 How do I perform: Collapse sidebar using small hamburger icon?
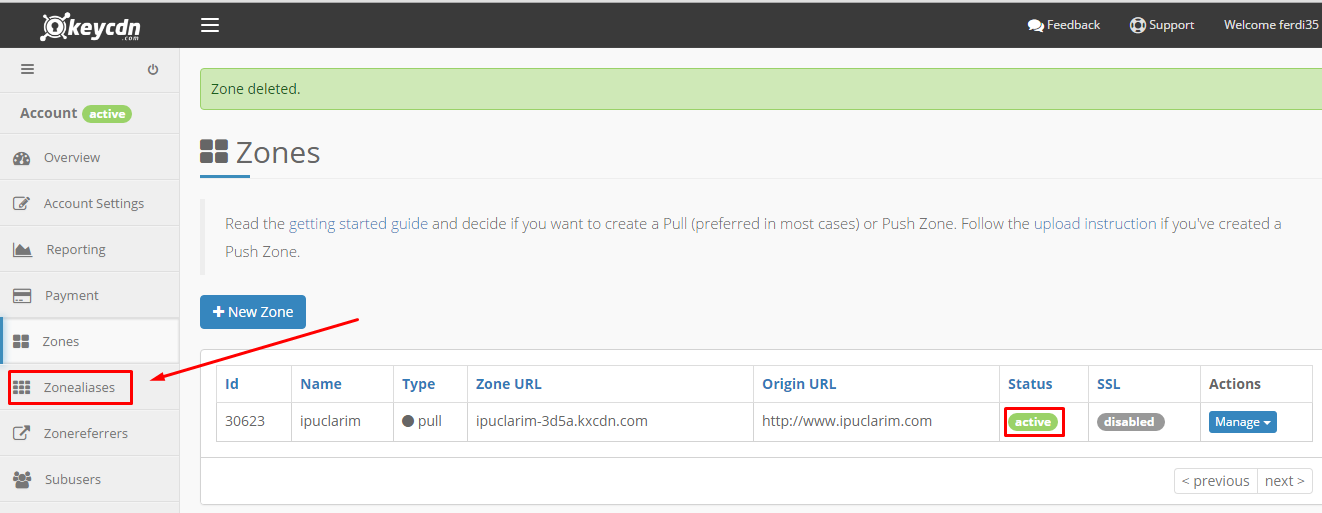click(27, 69)
